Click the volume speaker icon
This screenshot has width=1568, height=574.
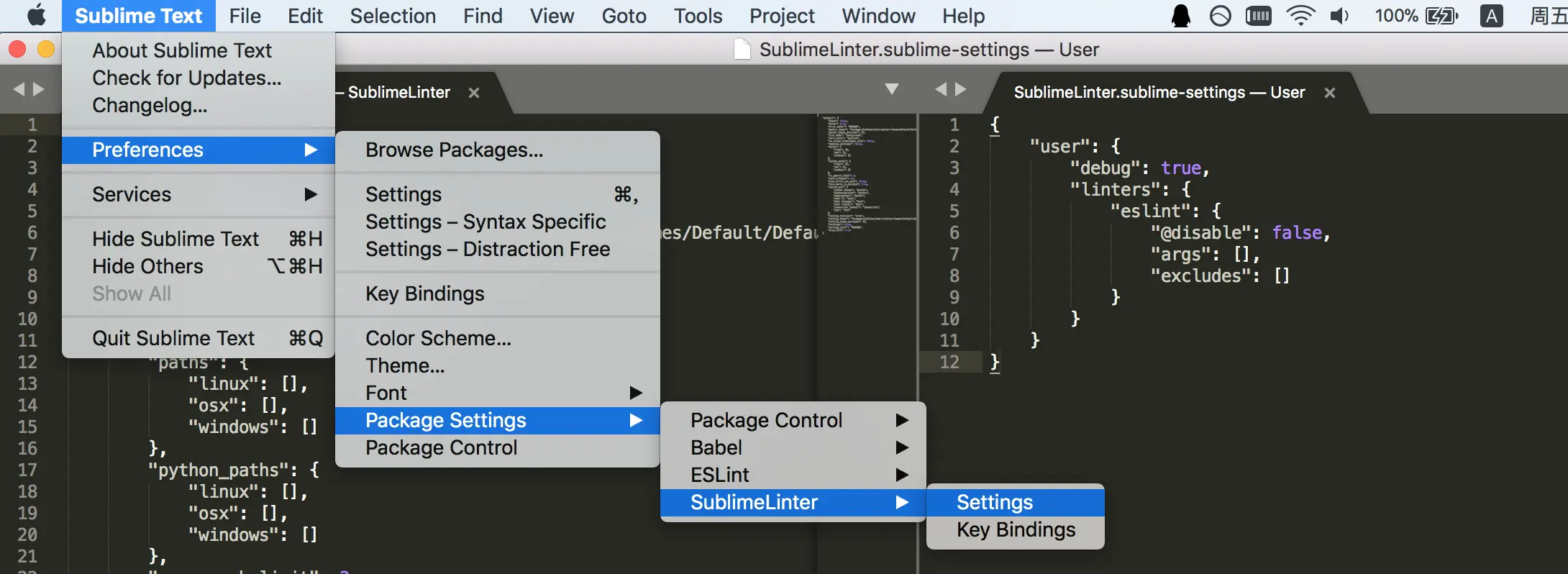1339,16
